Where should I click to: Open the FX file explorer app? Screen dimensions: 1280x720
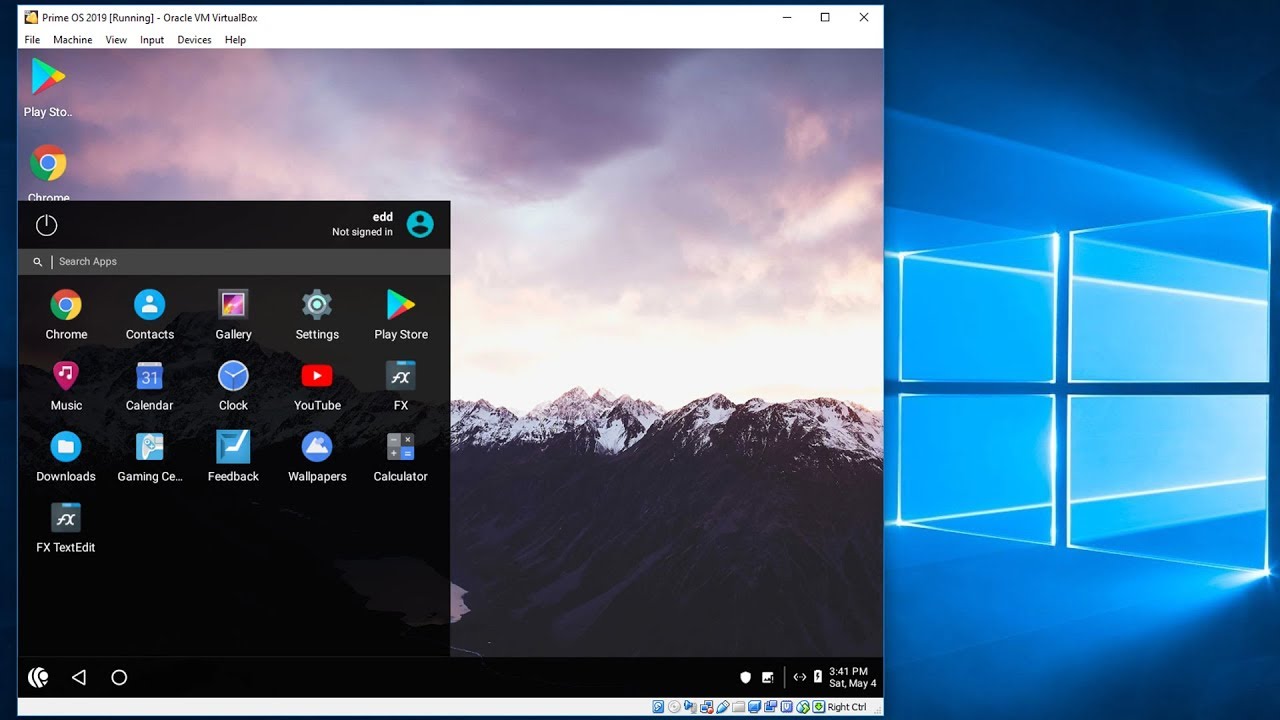pyautogui.click(x=401, y=385)
